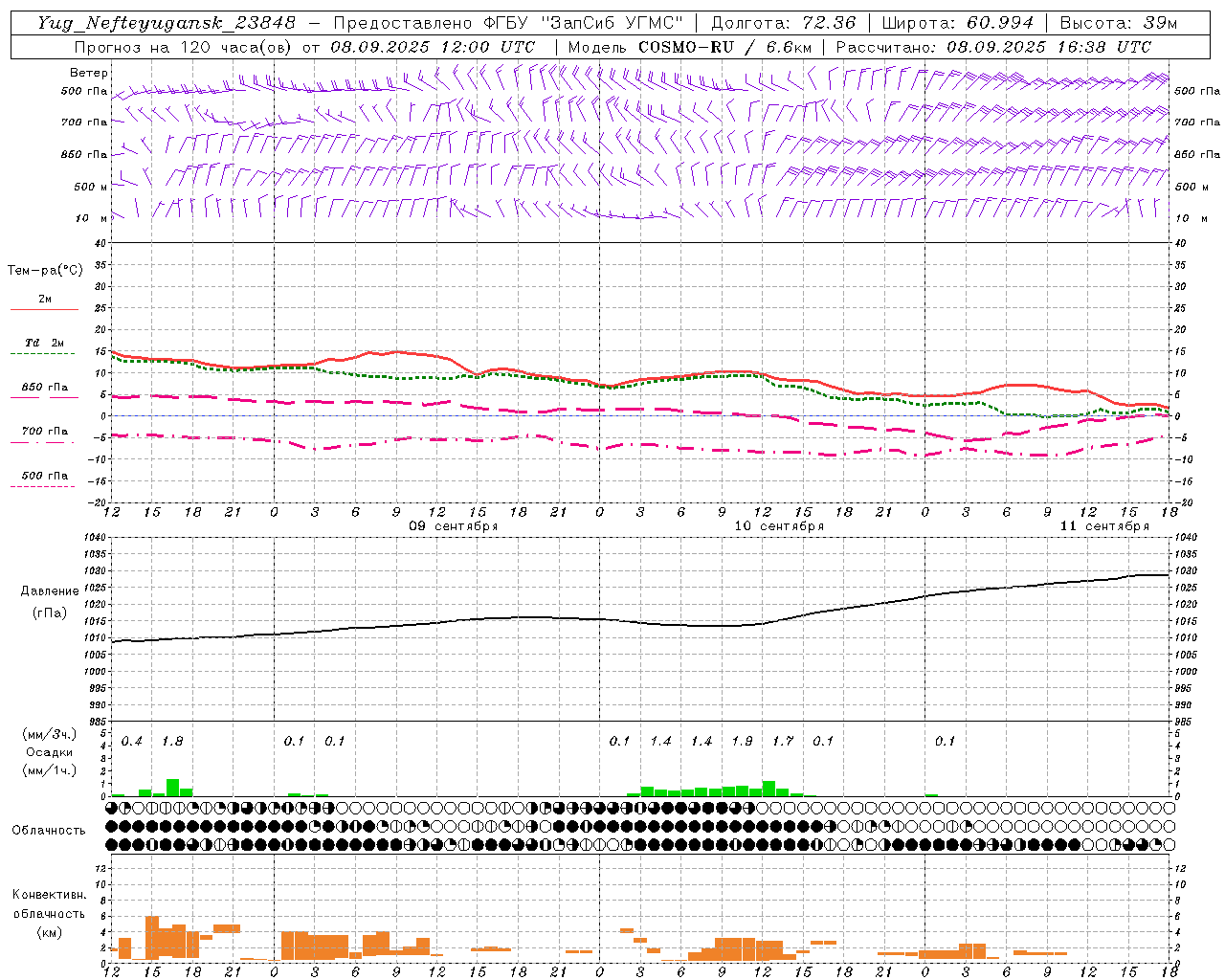Click the 850 гПа temperature legend entry
This screenshot has width=1225, height=980.
tap(45, 388)
